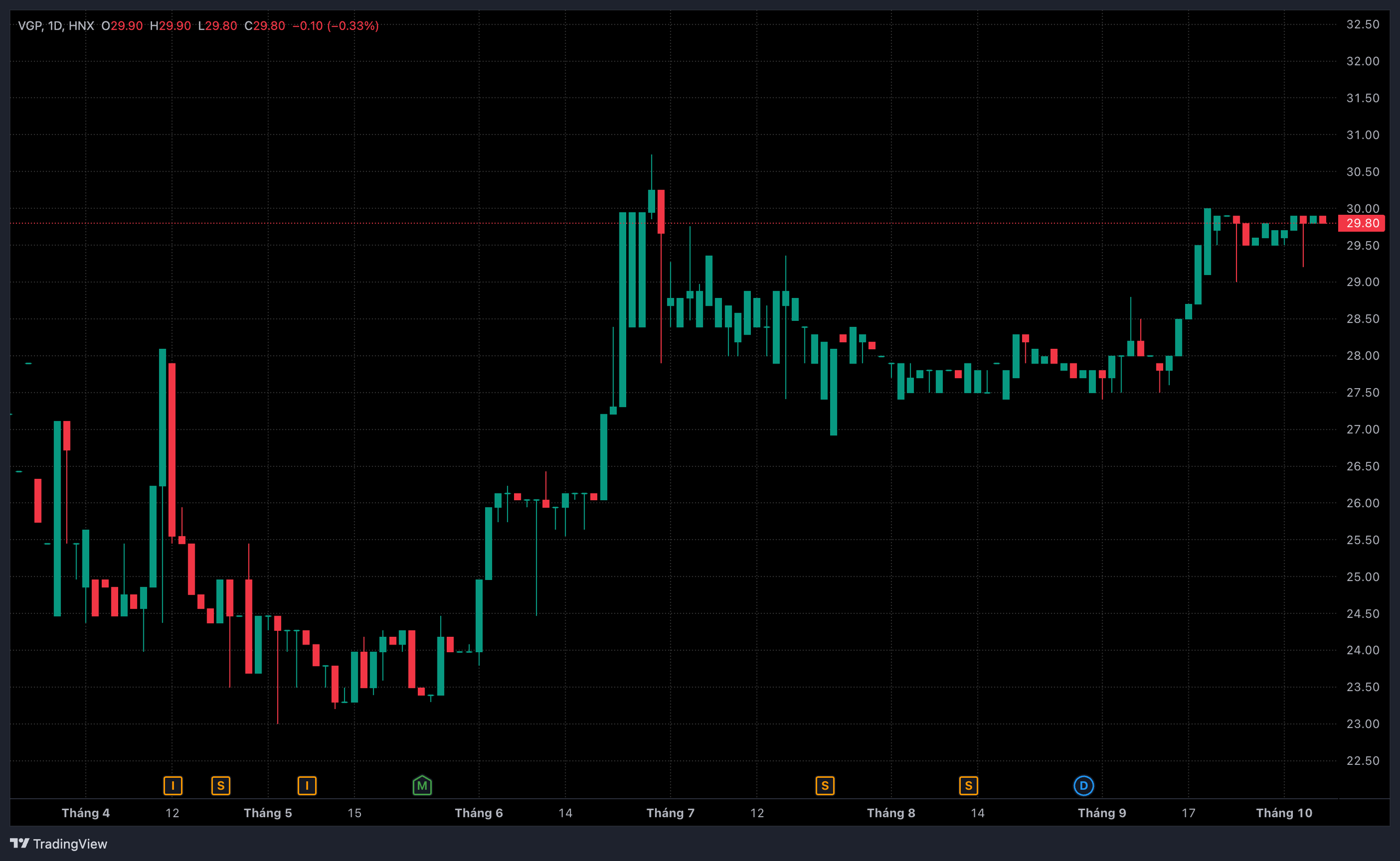The height and width of the screenshot is (861, 1400).
Task: Click the close value C29.80
Action: [x=265, y=26]
